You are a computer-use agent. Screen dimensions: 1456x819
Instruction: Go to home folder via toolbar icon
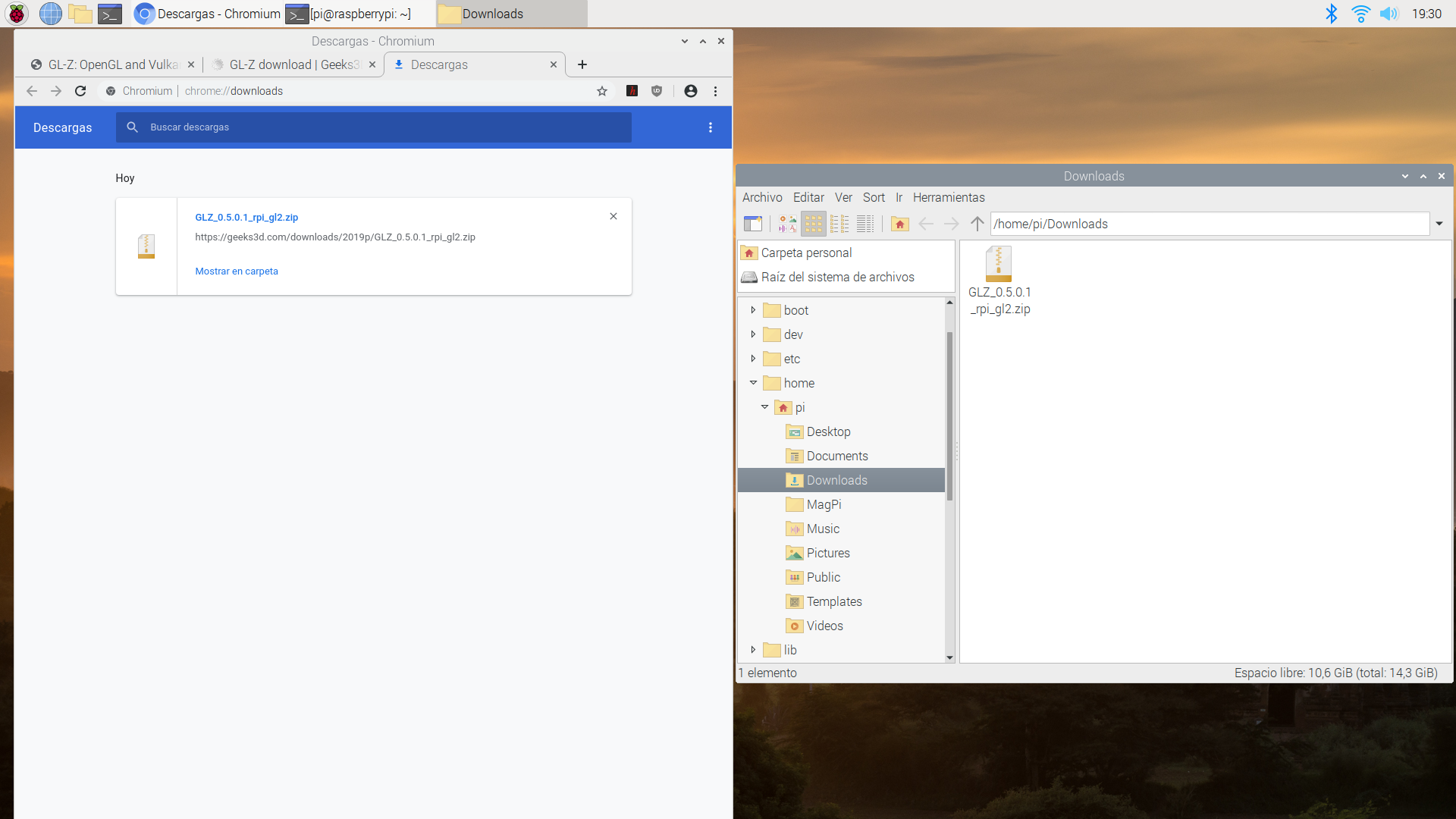899,224
